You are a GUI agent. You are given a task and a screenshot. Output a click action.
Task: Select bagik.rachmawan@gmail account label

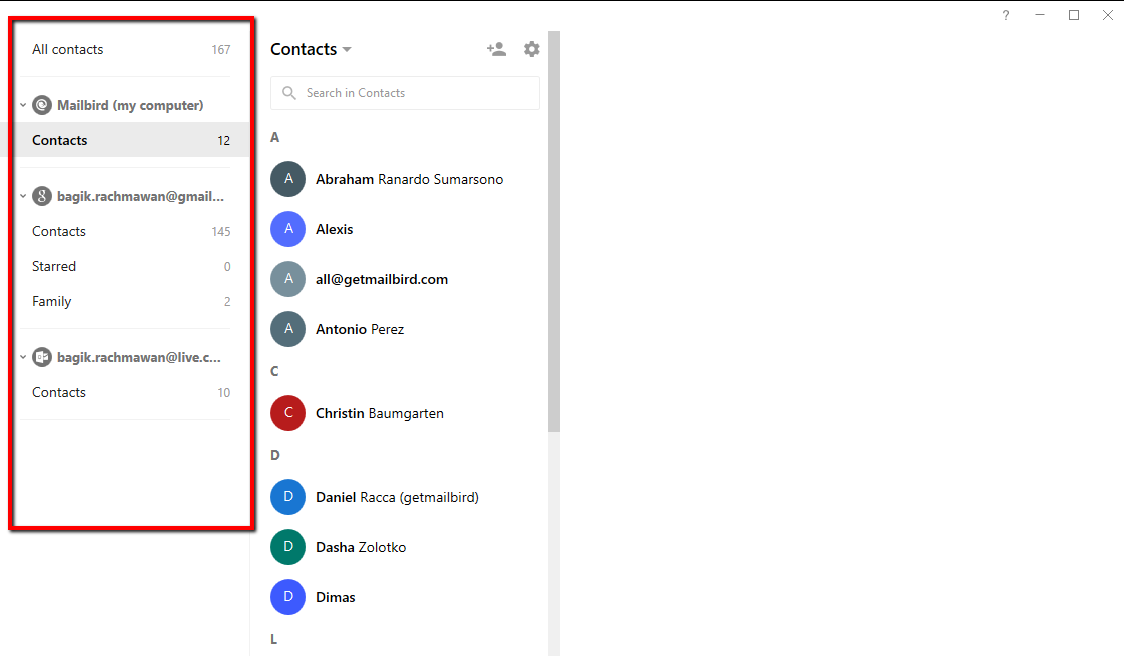(x=140, y=196)
